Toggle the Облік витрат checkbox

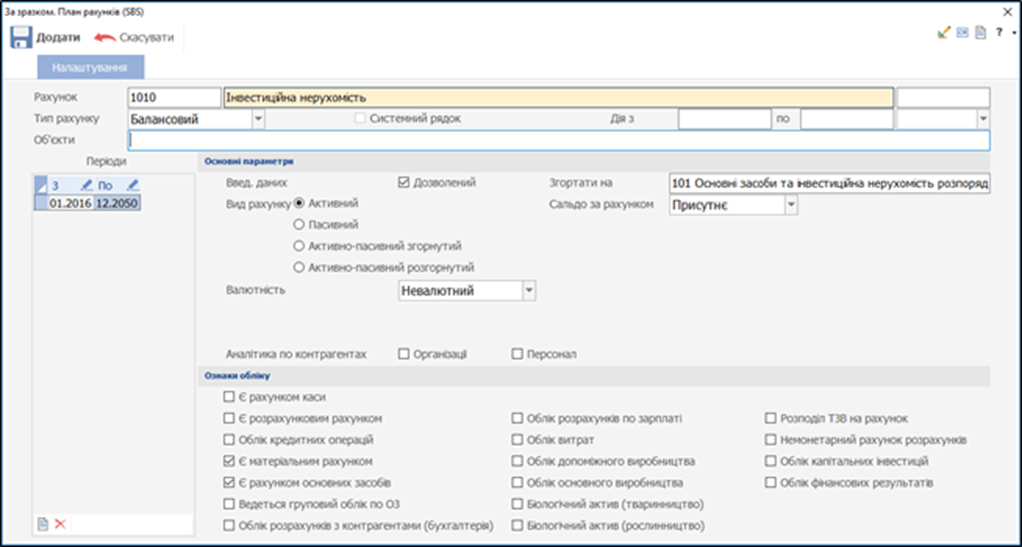click(x=518, y=440)
